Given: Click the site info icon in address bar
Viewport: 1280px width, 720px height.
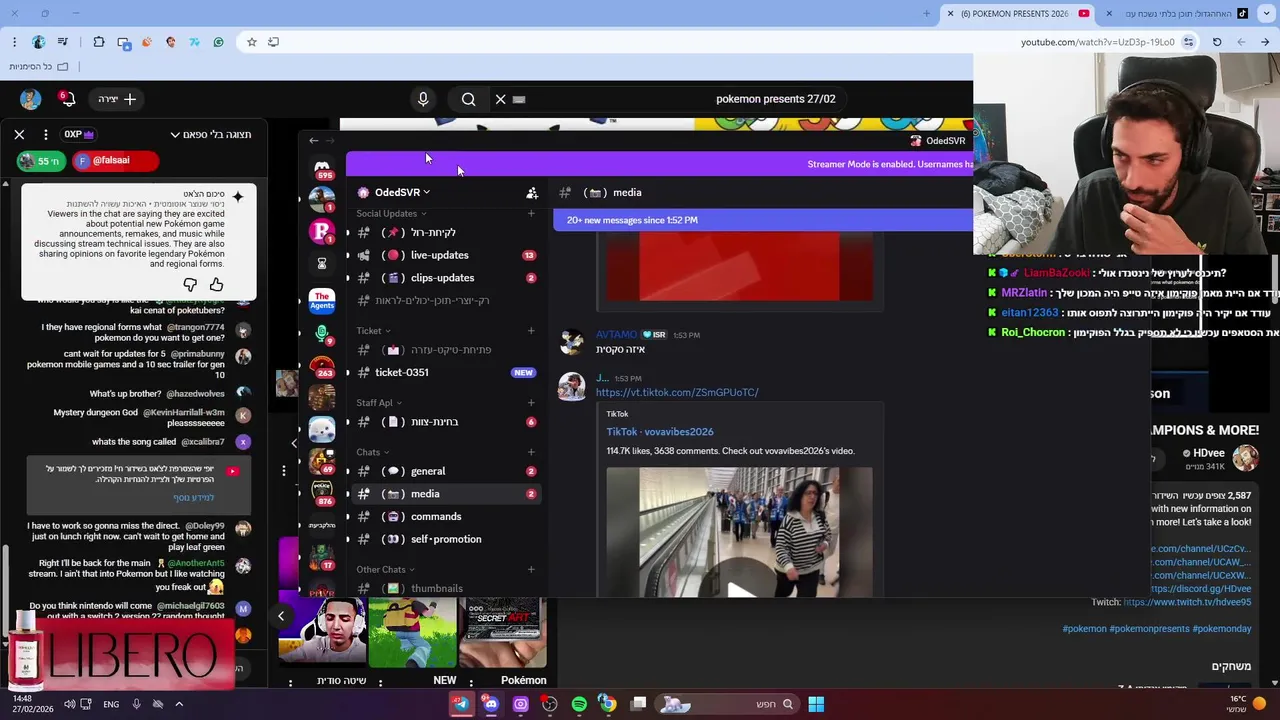Looking at the screenshot, I should [1188, 42].
